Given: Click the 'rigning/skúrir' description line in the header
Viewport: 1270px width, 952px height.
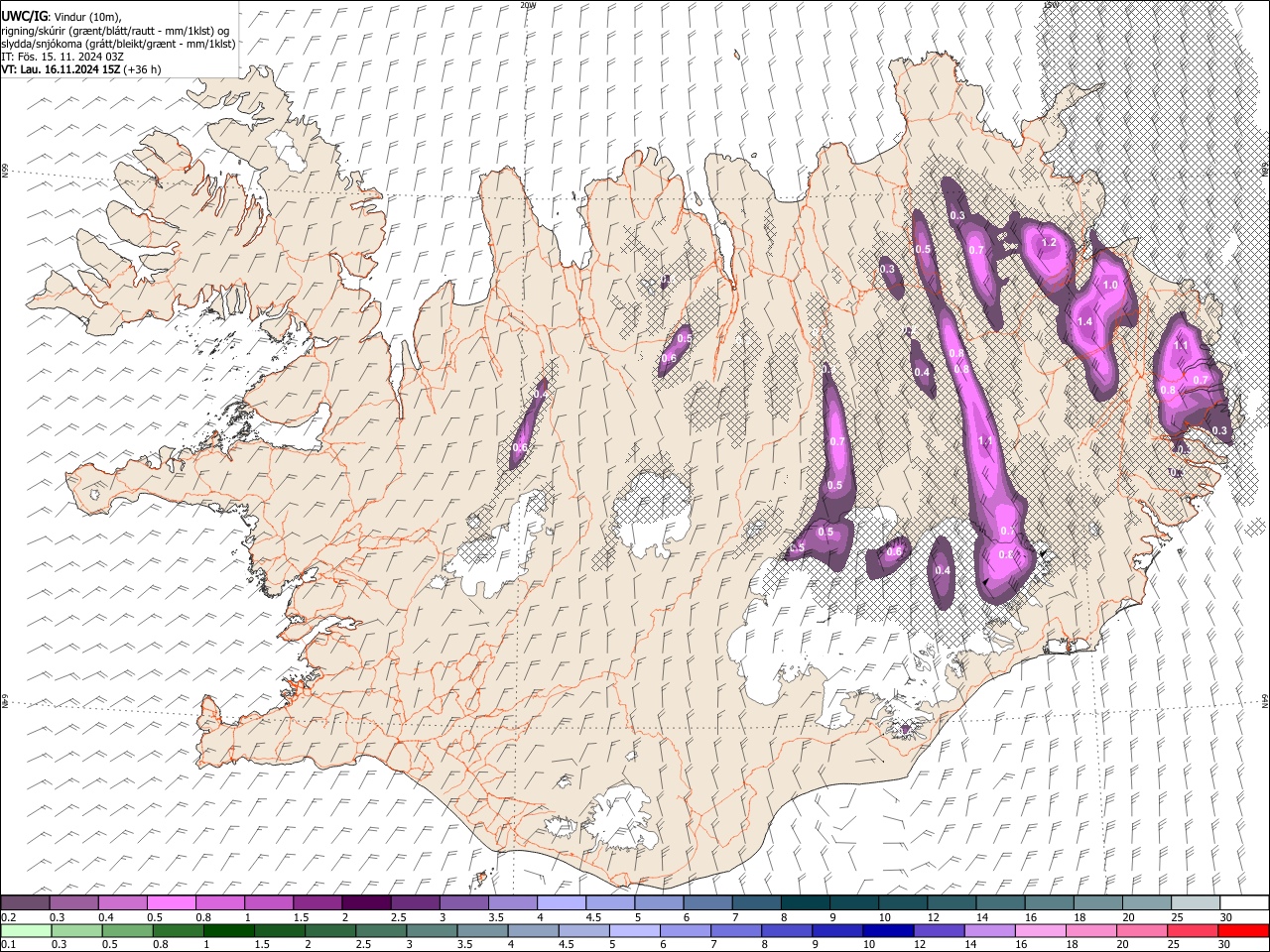Looking at the screenshot, I should [115, 31].
